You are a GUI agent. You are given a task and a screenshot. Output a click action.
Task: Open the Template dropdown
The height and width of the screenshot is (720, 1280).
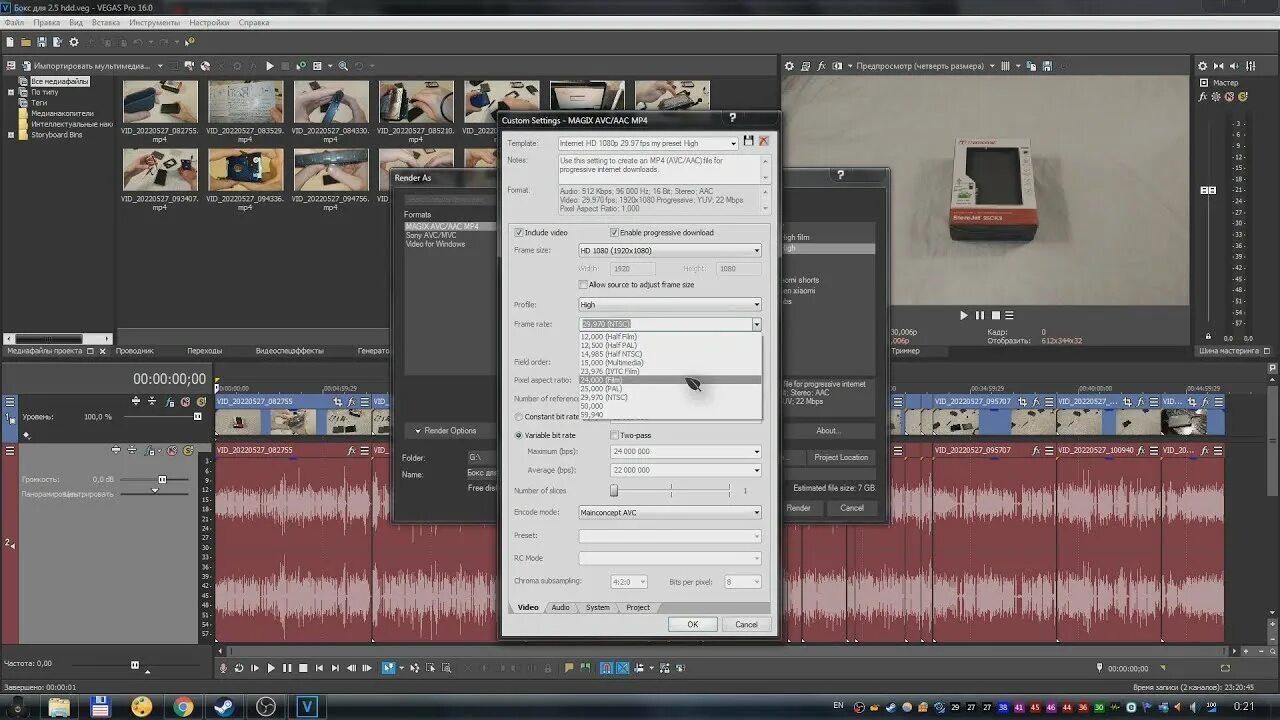click(x=733, y=144)
